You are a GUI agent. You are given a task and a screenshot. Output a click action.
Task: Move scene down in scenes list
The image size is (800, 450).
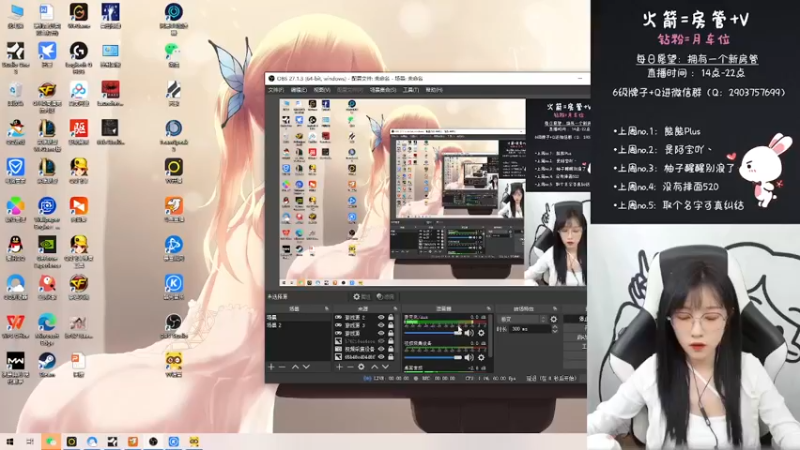(306, 367)
